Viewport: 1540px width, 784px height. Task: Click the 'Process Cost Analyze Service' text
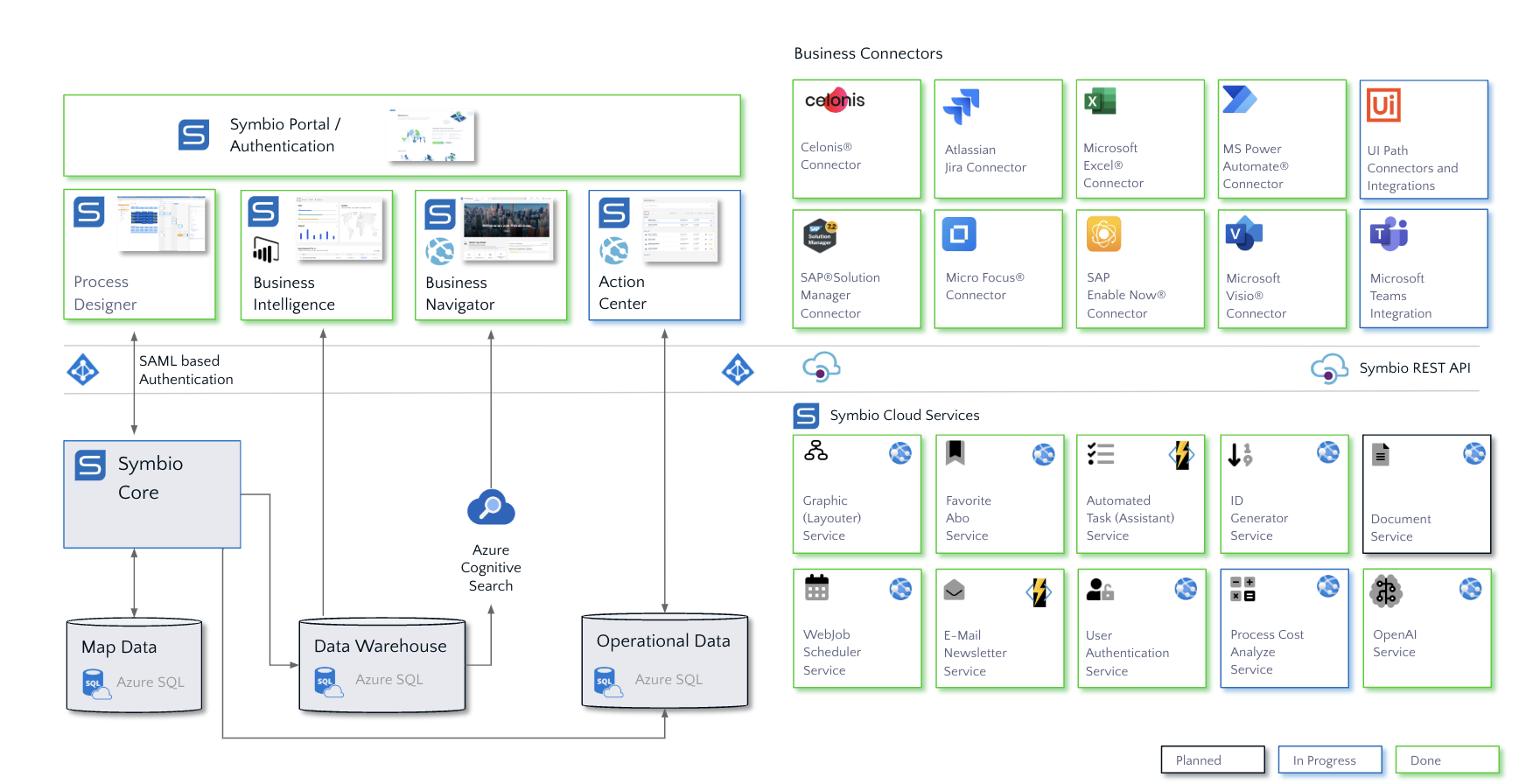1267,652
